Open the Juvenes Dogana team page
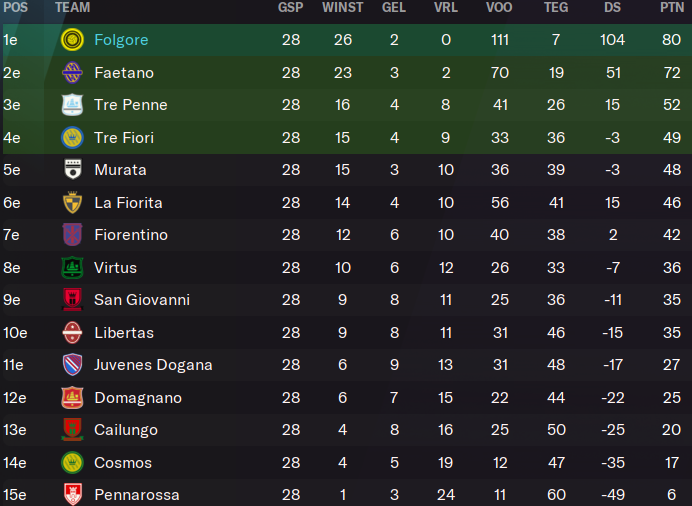Screen dimensions: 692x506 pos(153,365)
